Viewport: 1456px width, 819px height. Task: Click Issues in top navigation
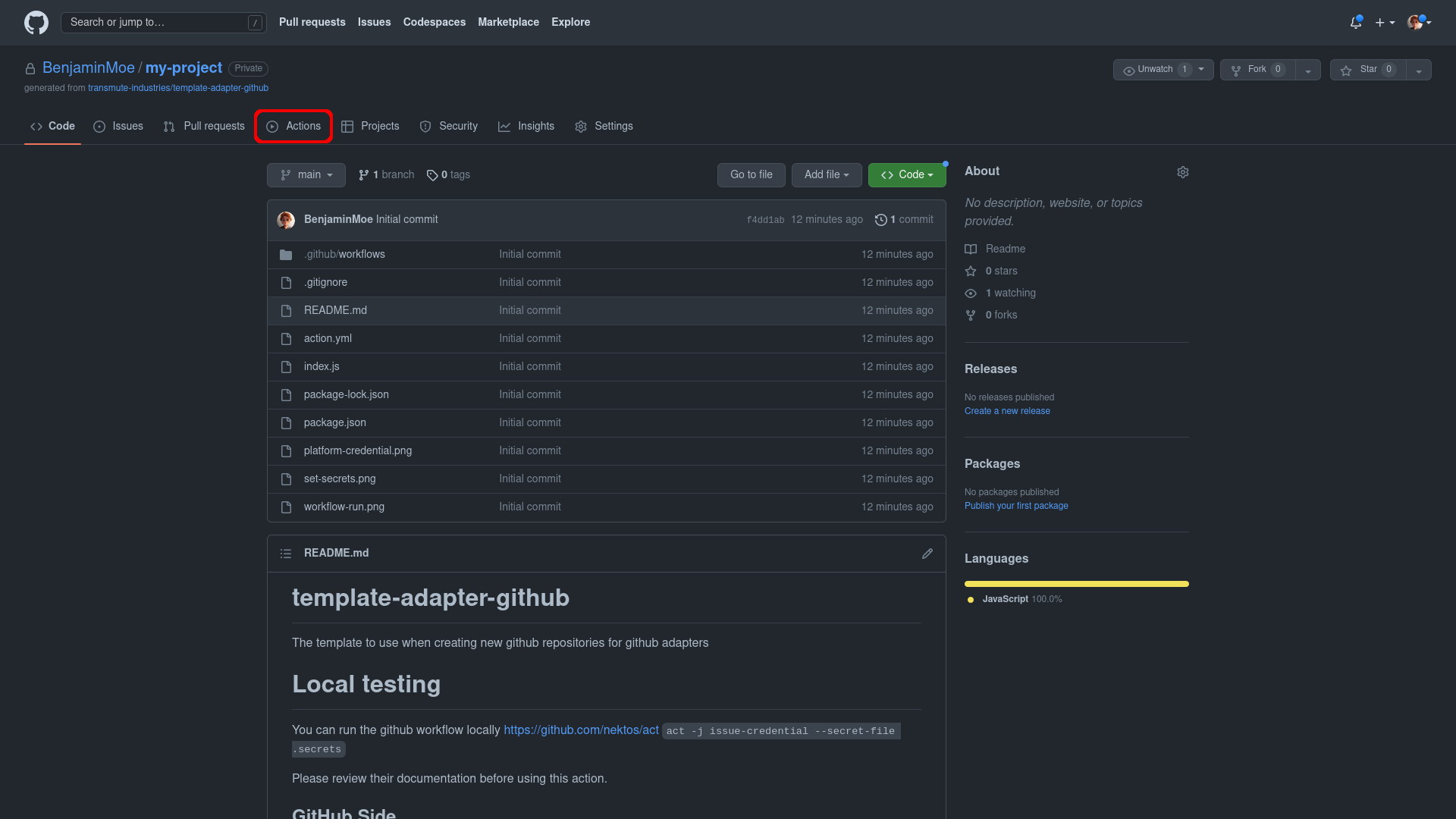point(374,23)
